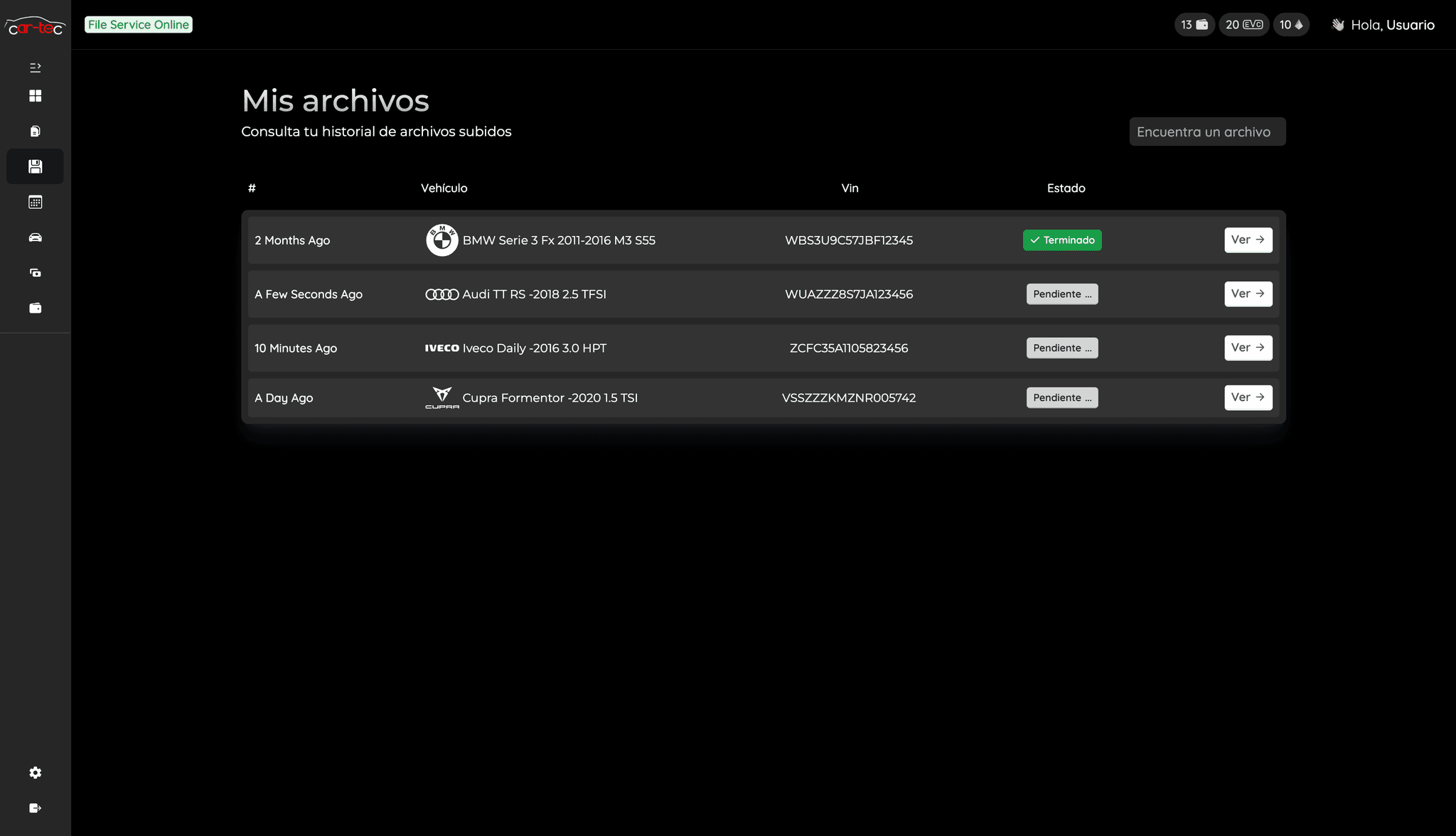Click Ver button for Cupra Formentor
Screen dimensions: 1456x836
pyautogui.click(x=1248, y=397)
